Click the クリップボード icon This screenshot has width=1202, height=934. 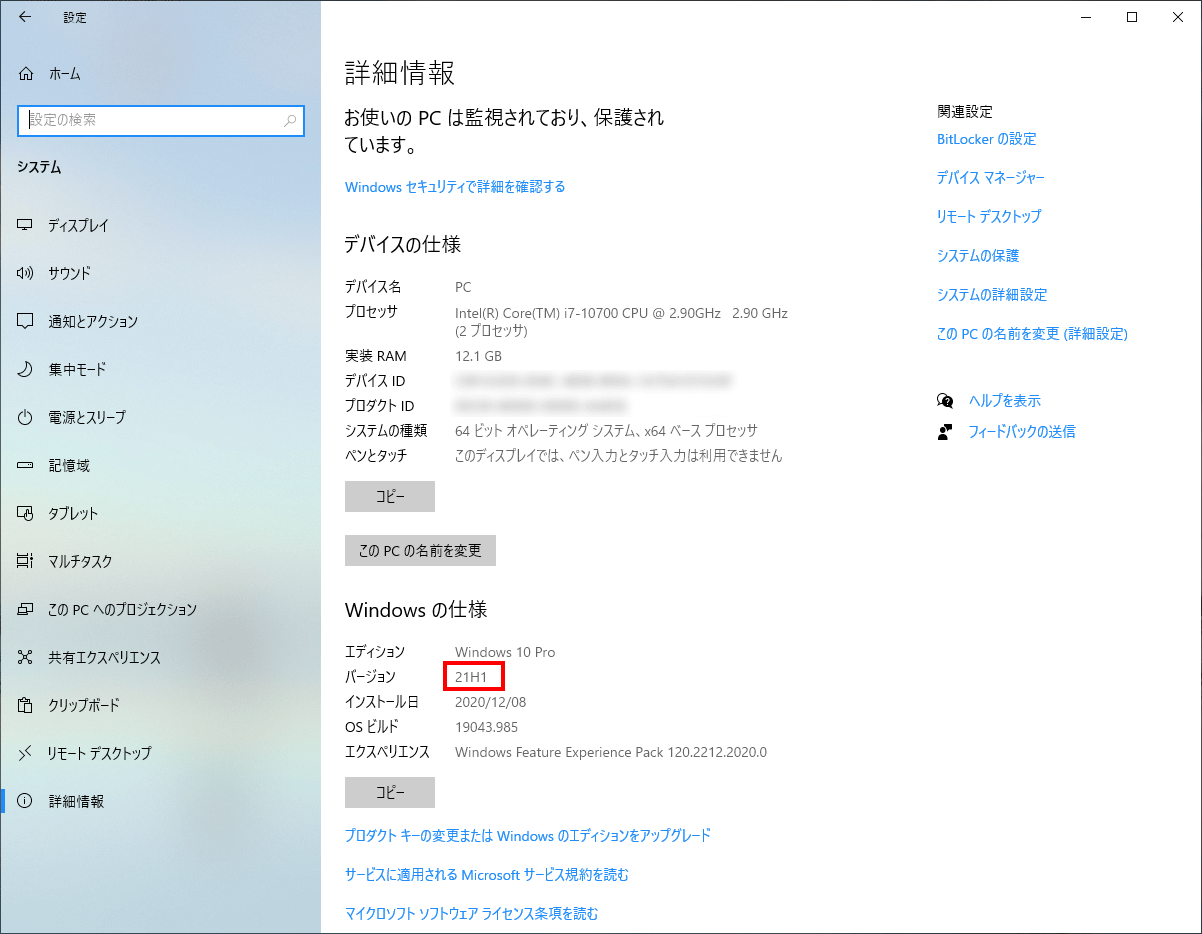tap(26, 705)
